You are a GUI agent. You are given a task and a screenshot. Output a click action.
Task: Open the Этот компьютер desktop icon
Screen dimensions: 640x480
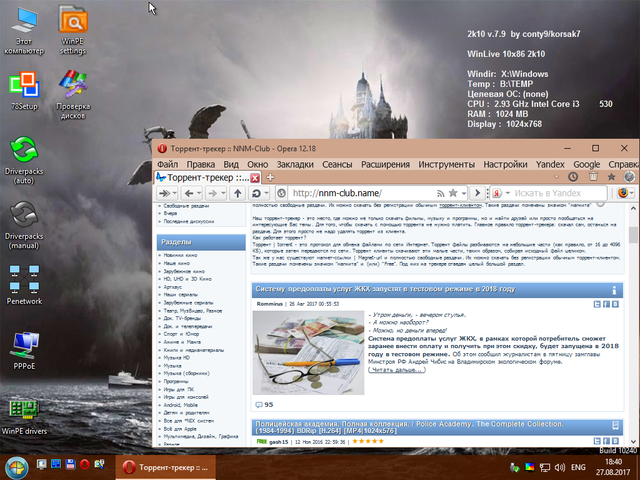[24, 31]
